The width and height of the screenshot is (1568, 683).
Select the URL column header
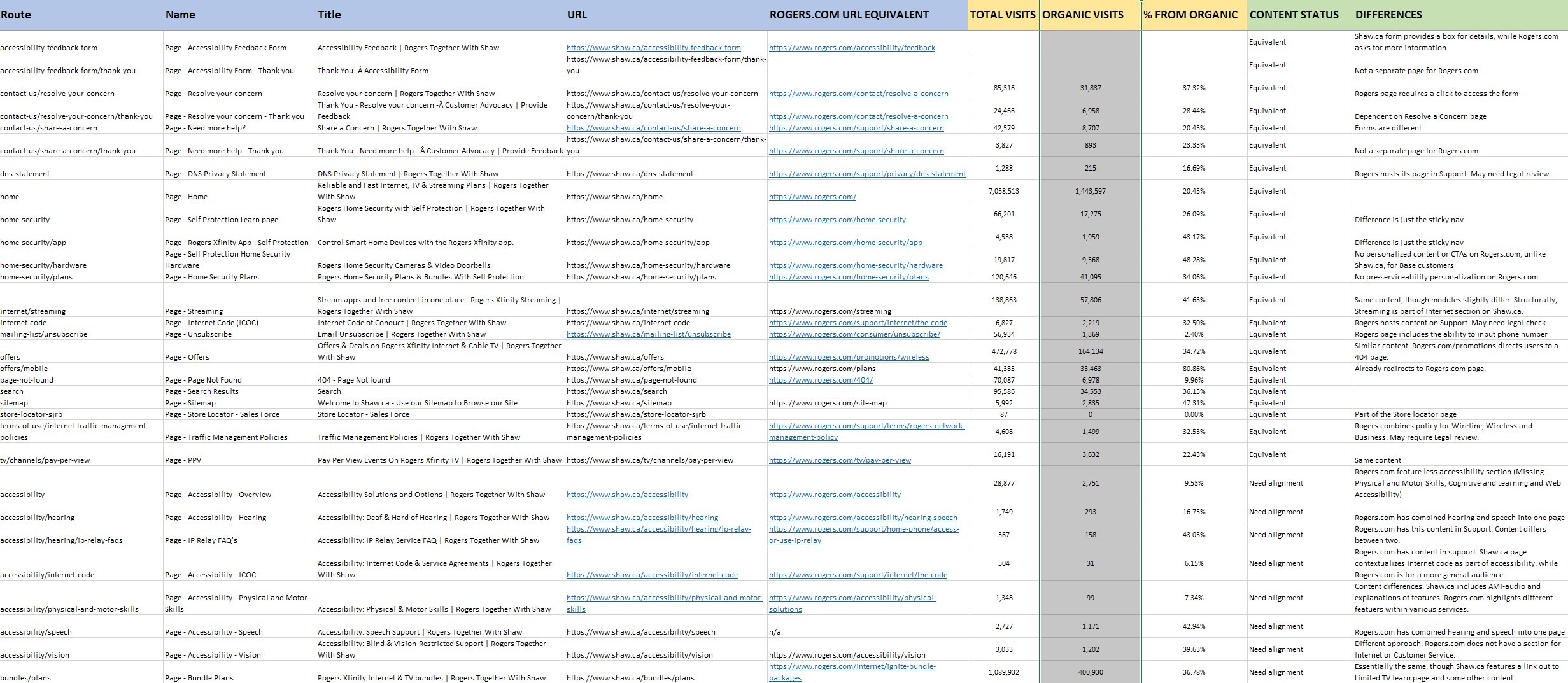click(666, 15)
